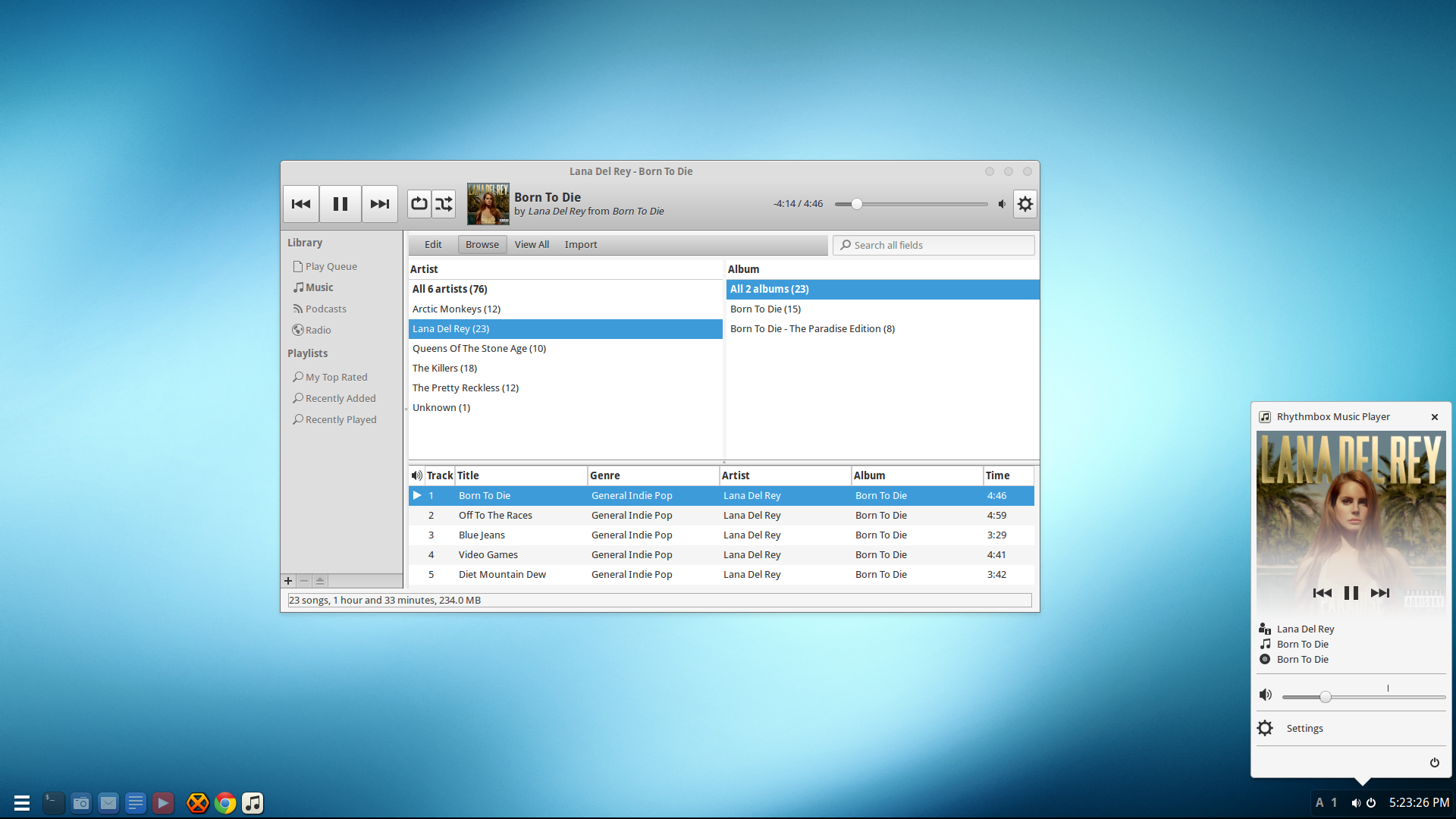The image size is (1456, 819).
Task: Toggle repeat mode
Action: point(419,204)
